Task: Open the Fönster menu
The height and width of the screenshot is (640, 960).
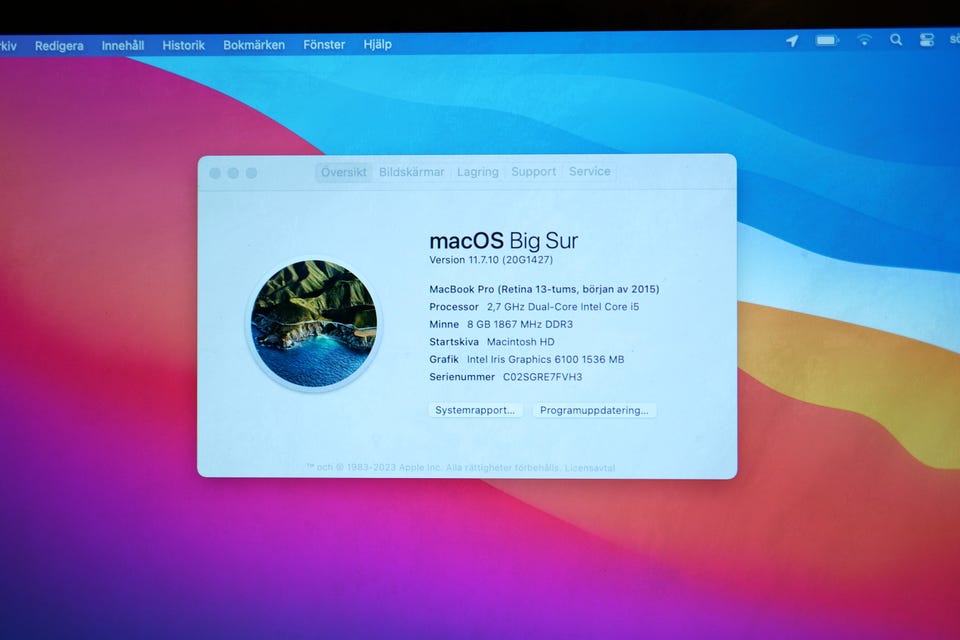Action: [x=324, y=45]
